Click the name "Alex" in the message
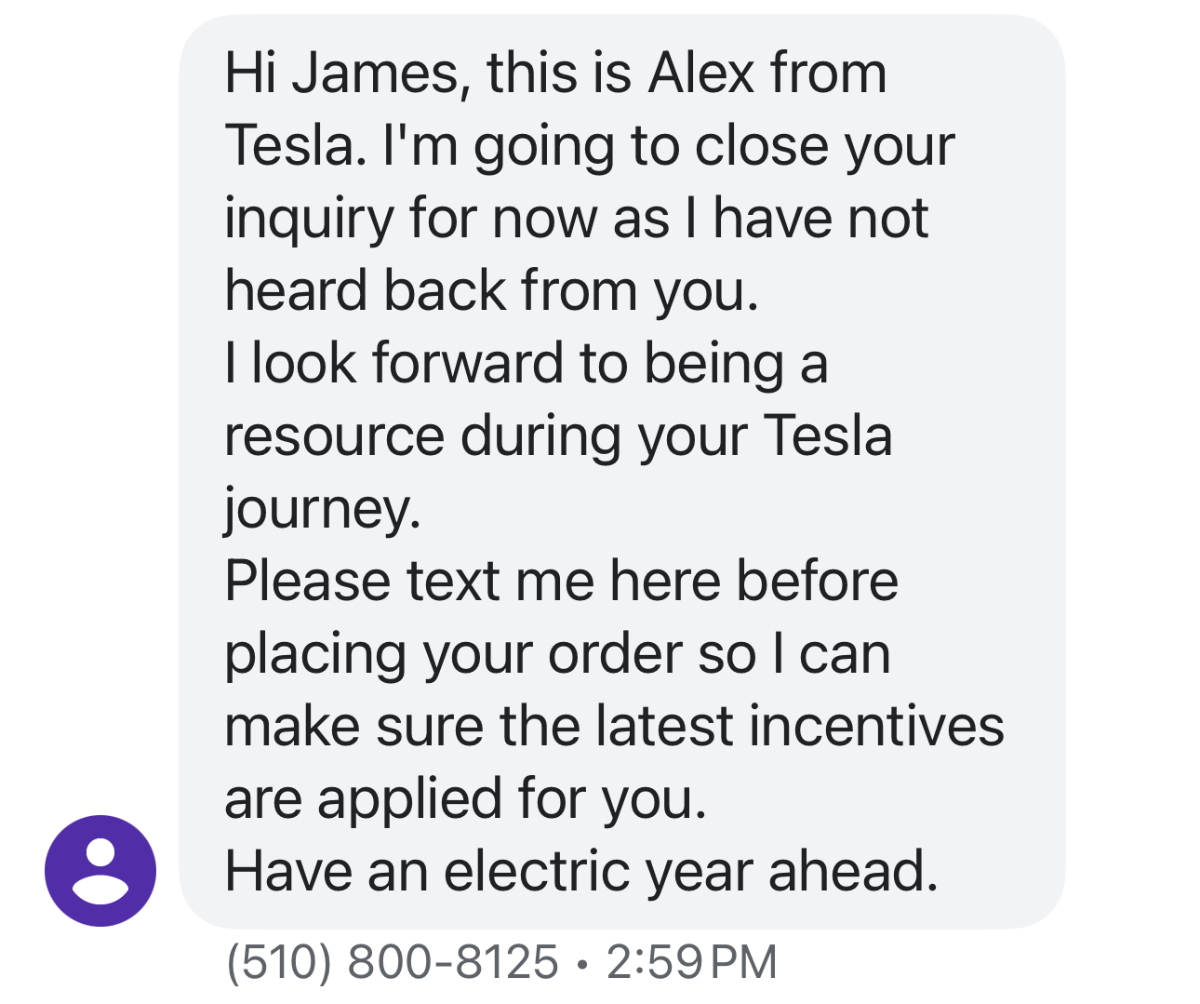 pos(699,74)
